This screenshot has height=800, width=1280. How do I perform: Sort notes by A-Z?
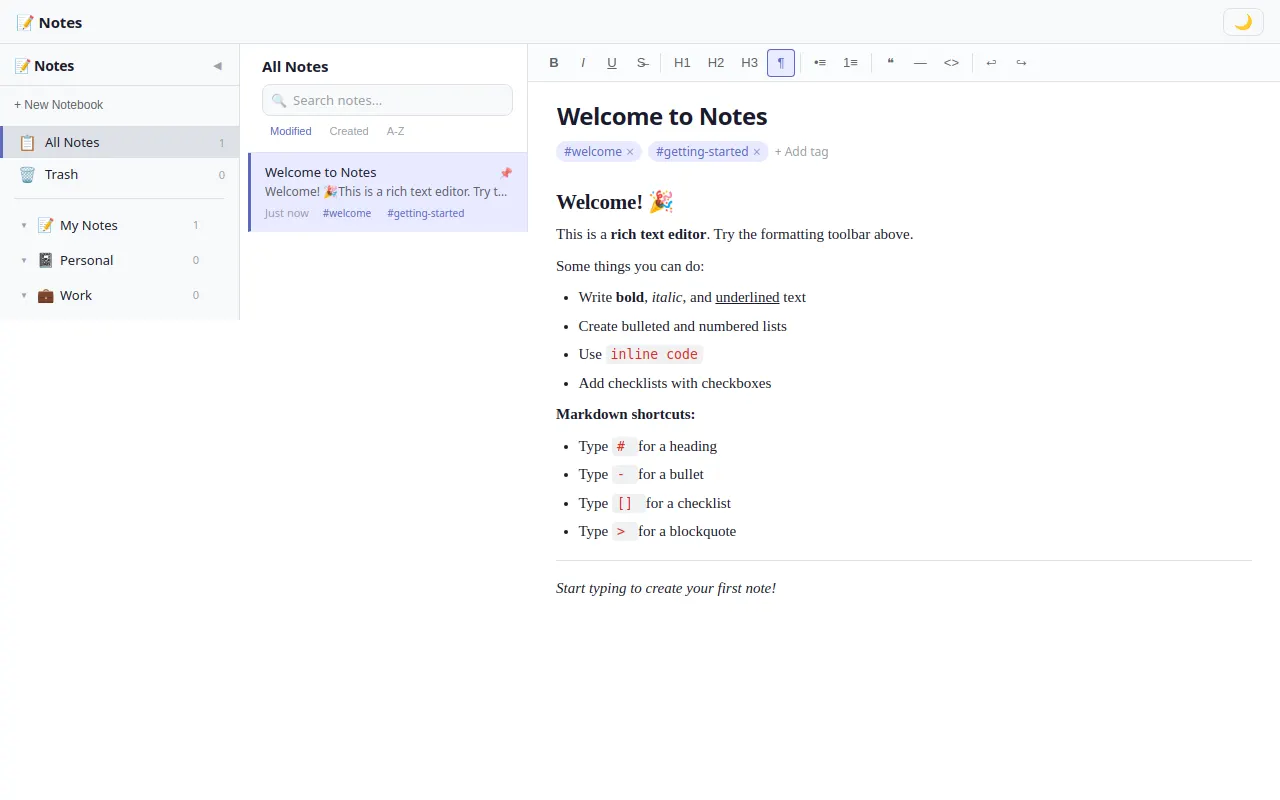click(396, 131)
